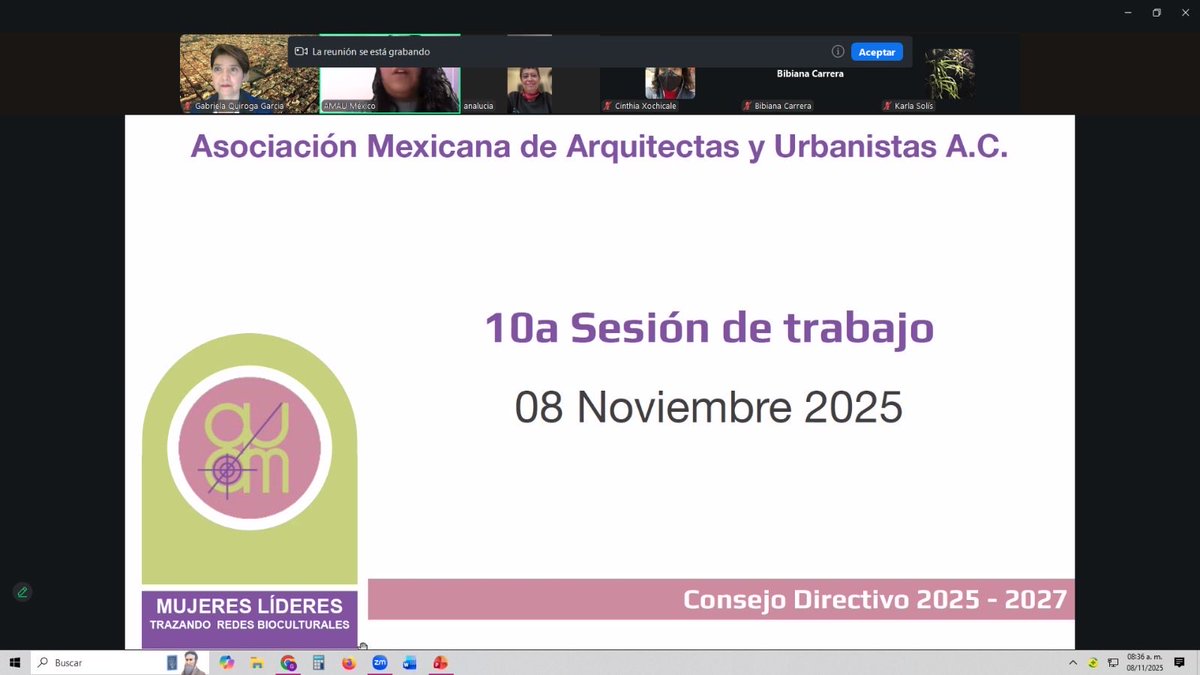Open the Windows Start menu
The width and height of the screenshot is (1200, 675).
(x=15, y=663)
